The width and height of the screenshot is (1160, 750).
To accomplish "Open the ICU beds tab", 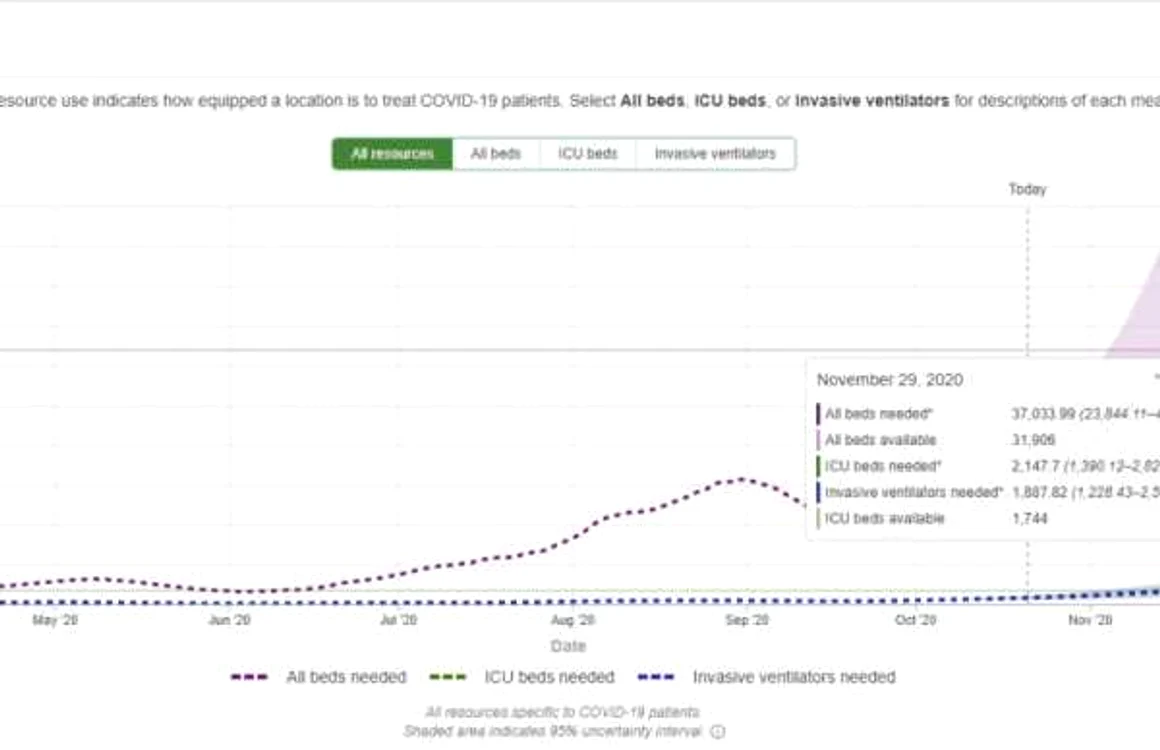I will [587, 154].
